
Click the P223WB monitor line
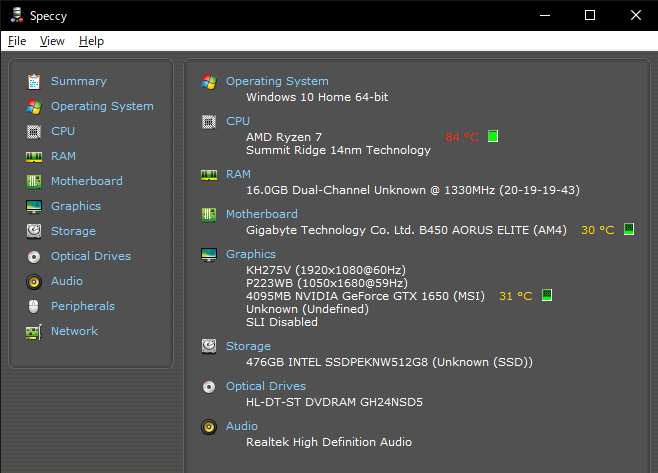(x=327, y=283)
